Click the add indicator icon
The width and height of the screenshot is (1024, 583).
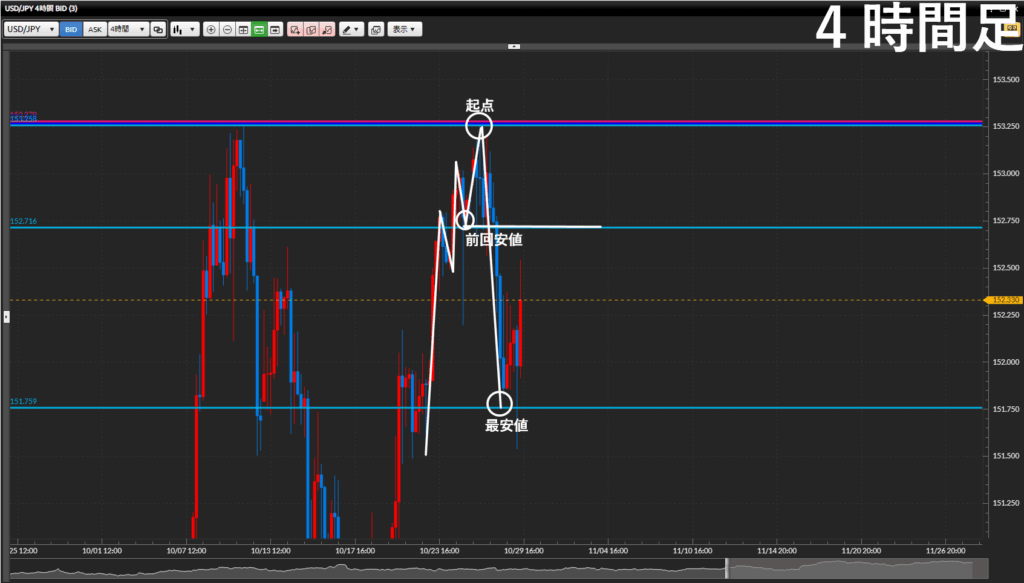pyautogui.click(x=295, y=30)
